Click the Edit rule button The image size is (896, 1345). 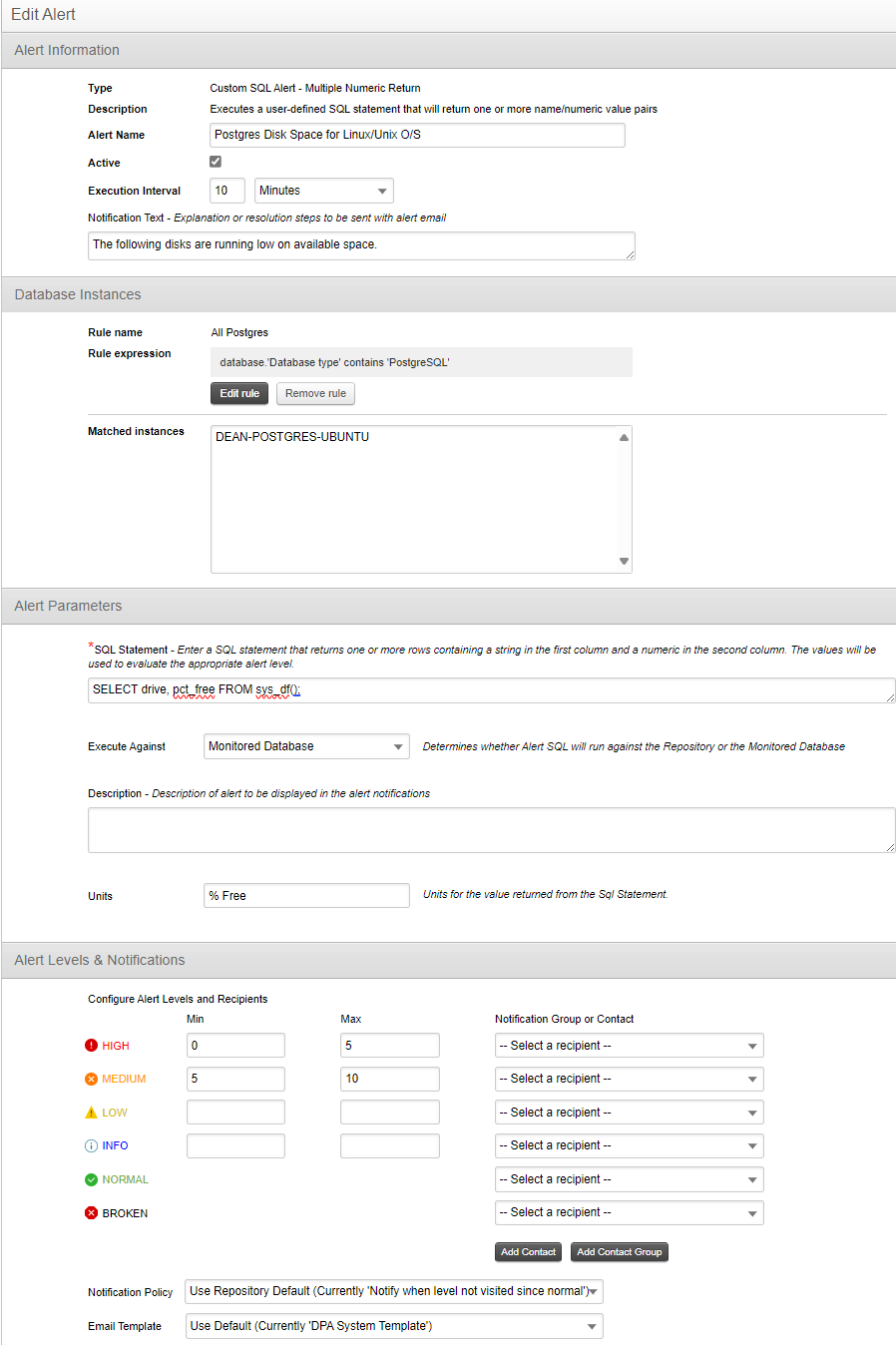point(239,393)
